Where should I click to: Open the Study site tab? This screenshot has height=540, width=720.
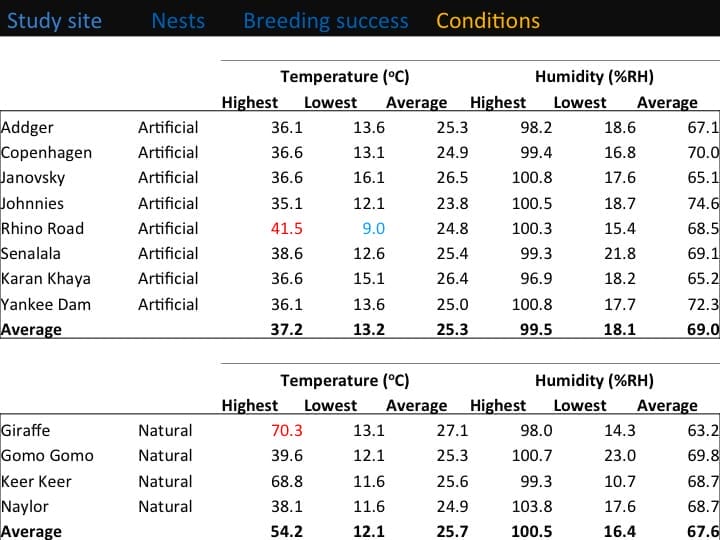point(54,21)
